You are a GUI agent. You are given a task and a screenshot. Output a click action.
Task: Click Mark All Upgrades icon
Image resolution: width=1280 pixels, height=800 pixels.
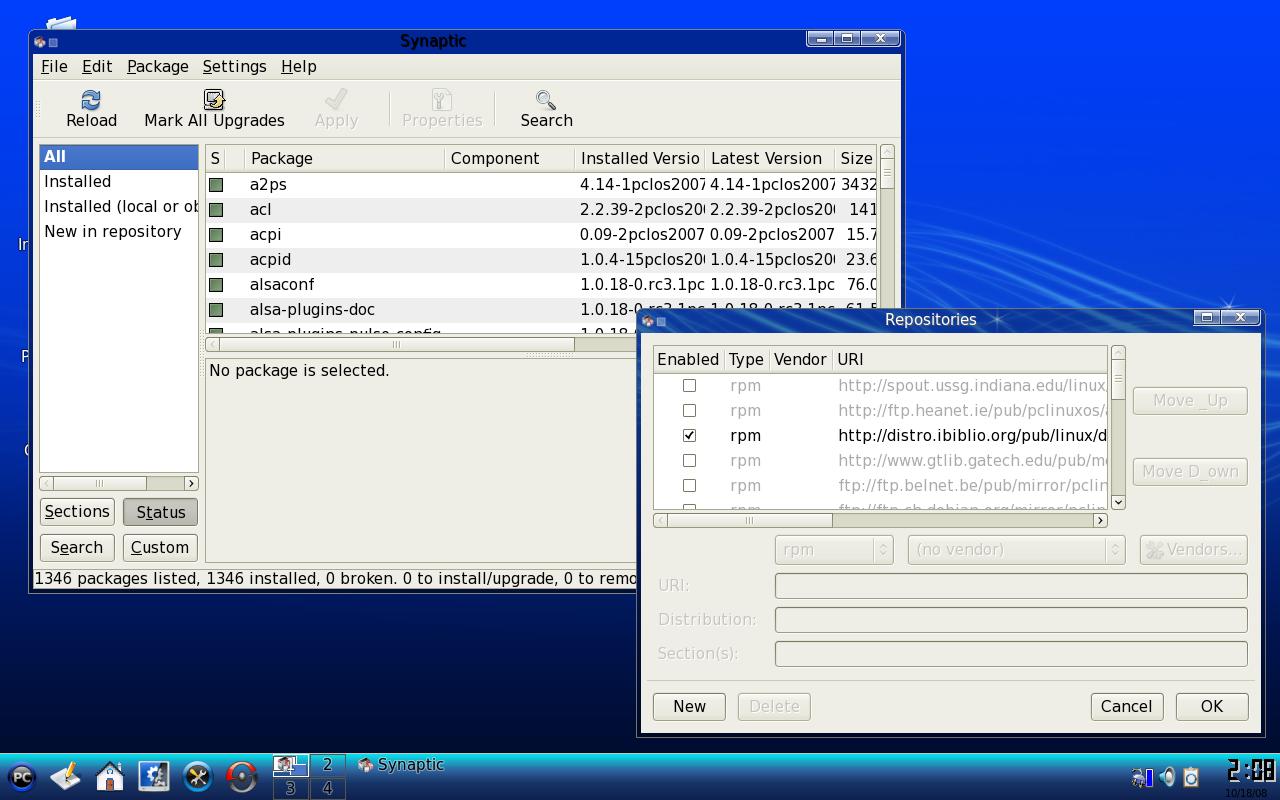point(214,100)
